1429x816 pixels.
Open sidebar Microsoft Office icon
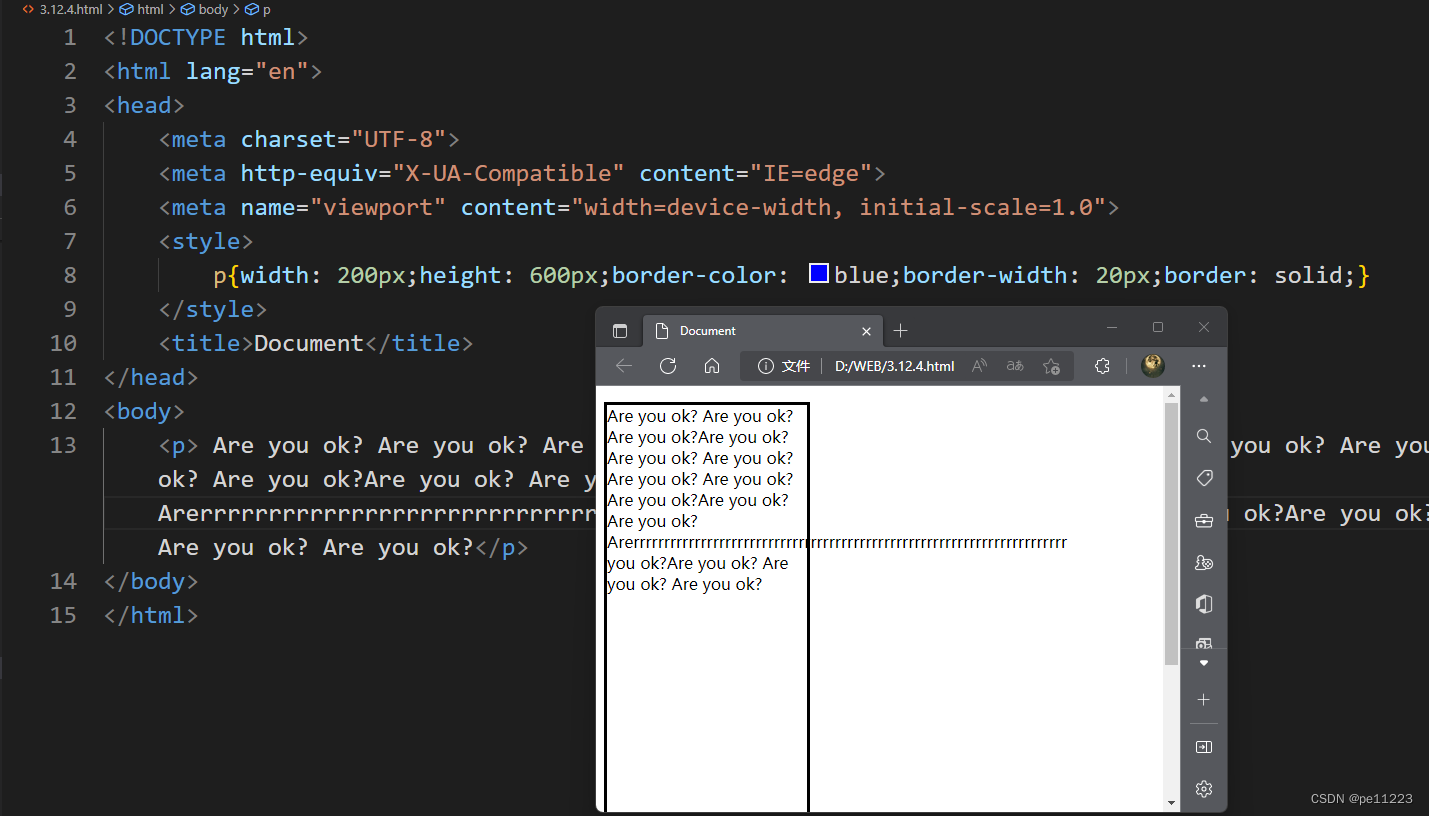coord(1204,604)
